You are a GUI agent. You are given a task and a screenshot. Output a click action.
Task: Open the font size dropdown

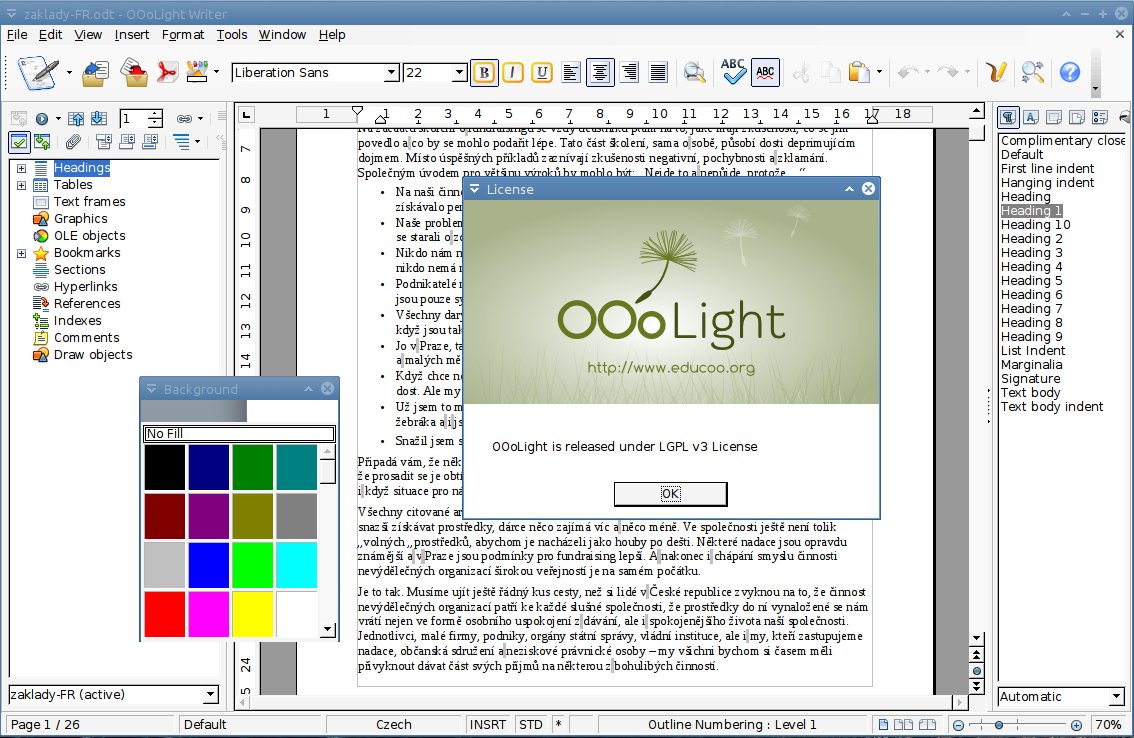(x=459, y=72)
